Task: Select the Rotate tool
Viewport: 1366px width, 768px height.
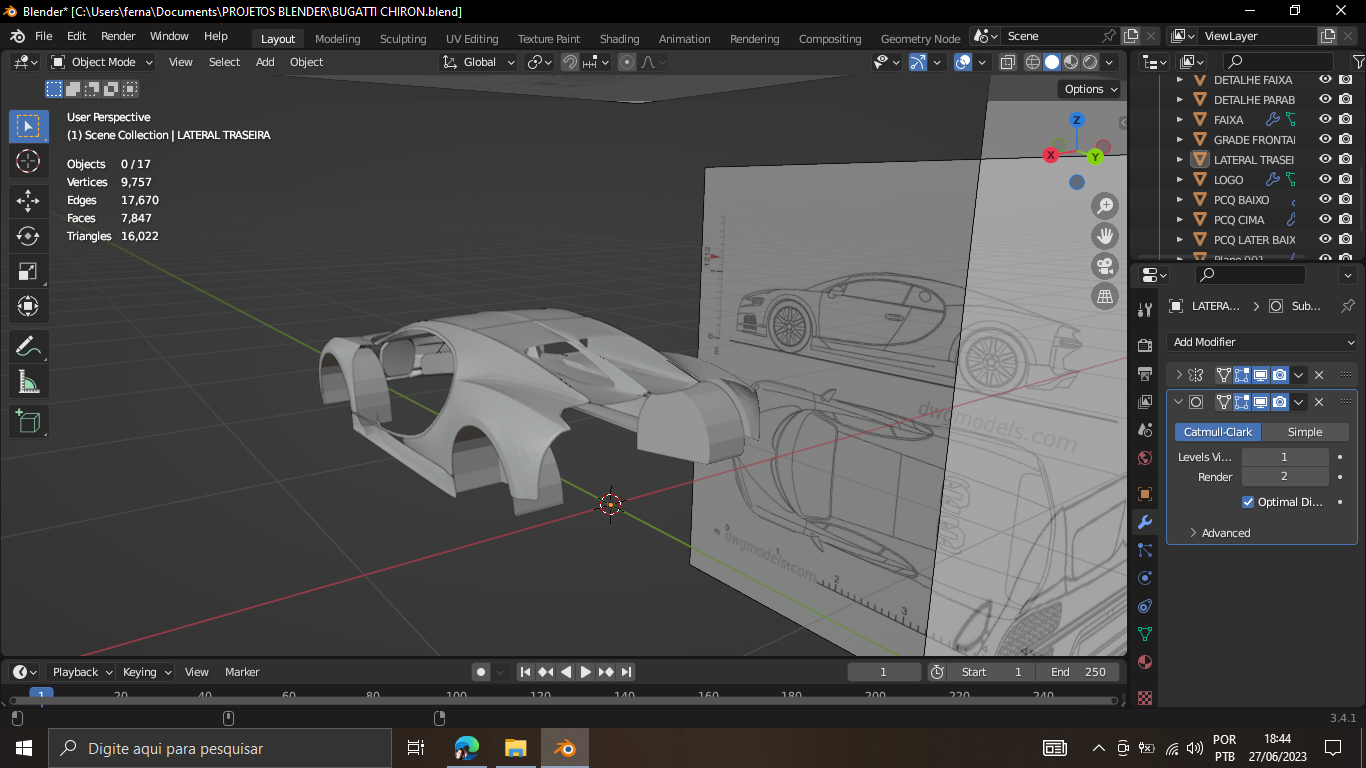Action: point(28,236)
